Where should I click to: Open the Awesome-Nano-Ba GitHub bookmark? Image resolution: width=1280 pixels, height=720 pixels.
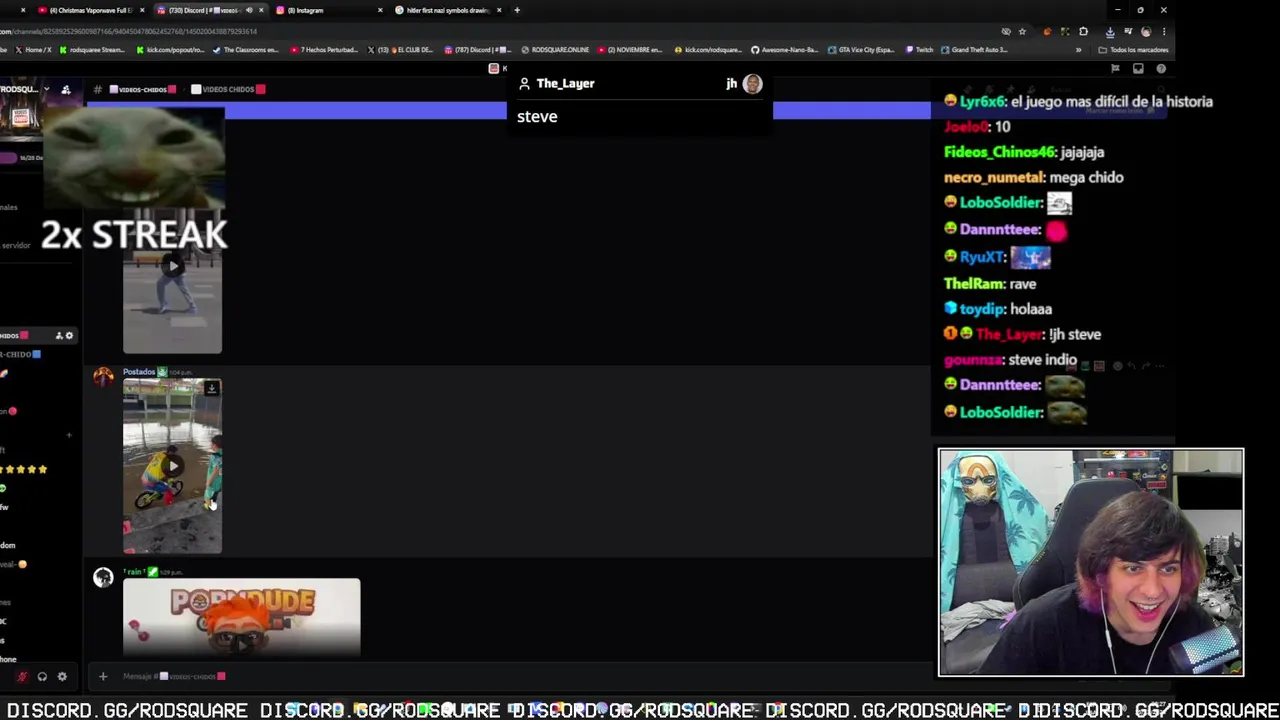pyautogui.click(x=784, y=49)
